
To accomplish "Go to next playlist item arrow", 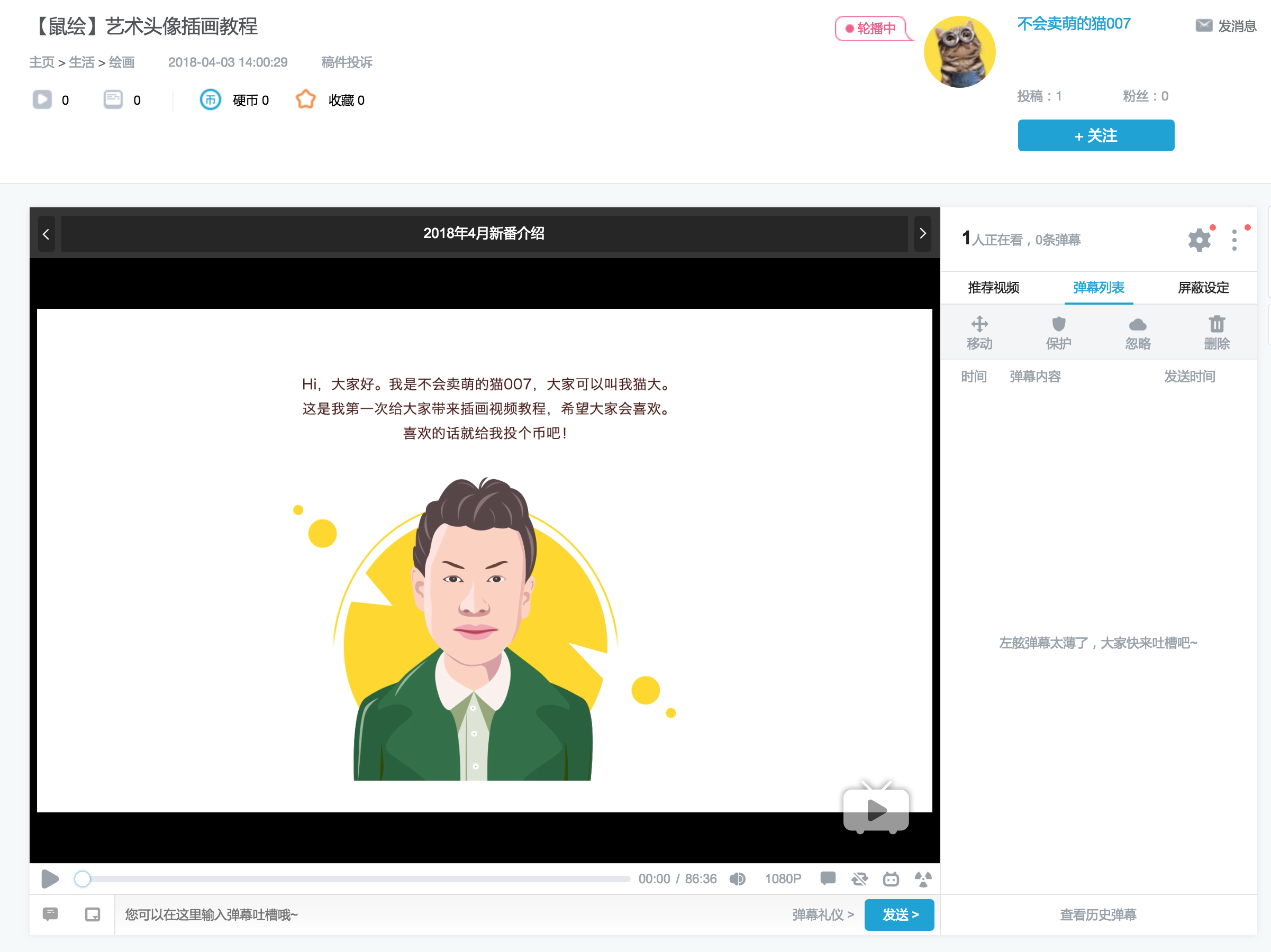I will (922, 233).
